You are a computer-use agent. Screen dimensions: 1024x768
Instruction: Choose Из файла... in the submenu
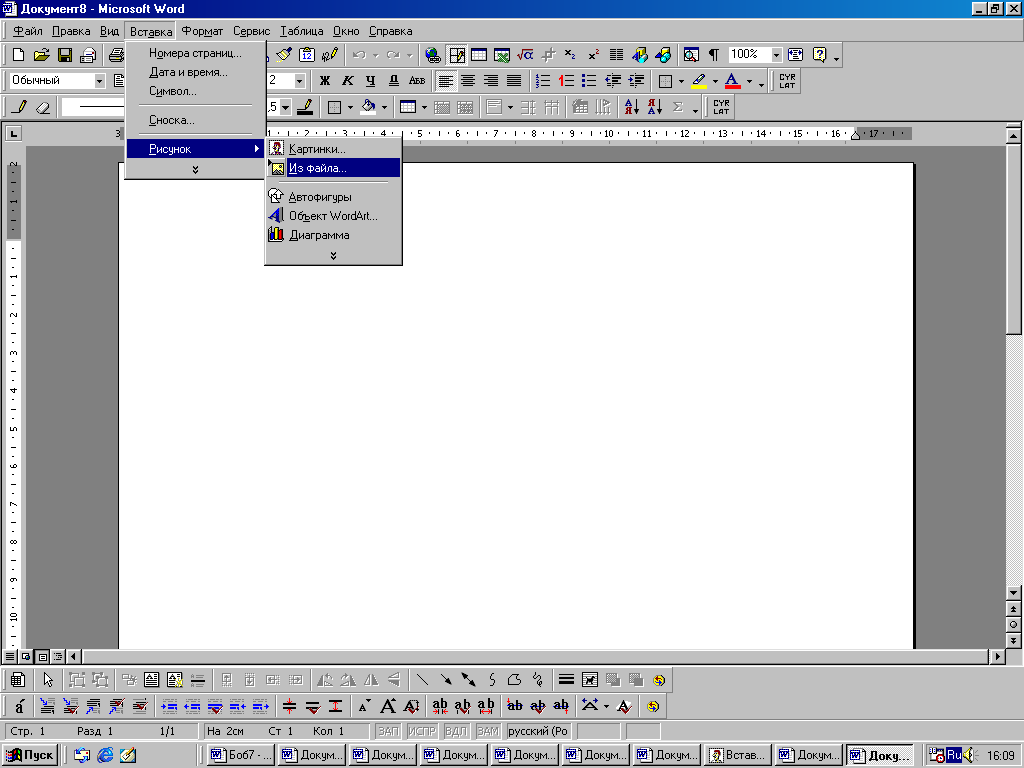pos(333,168)
